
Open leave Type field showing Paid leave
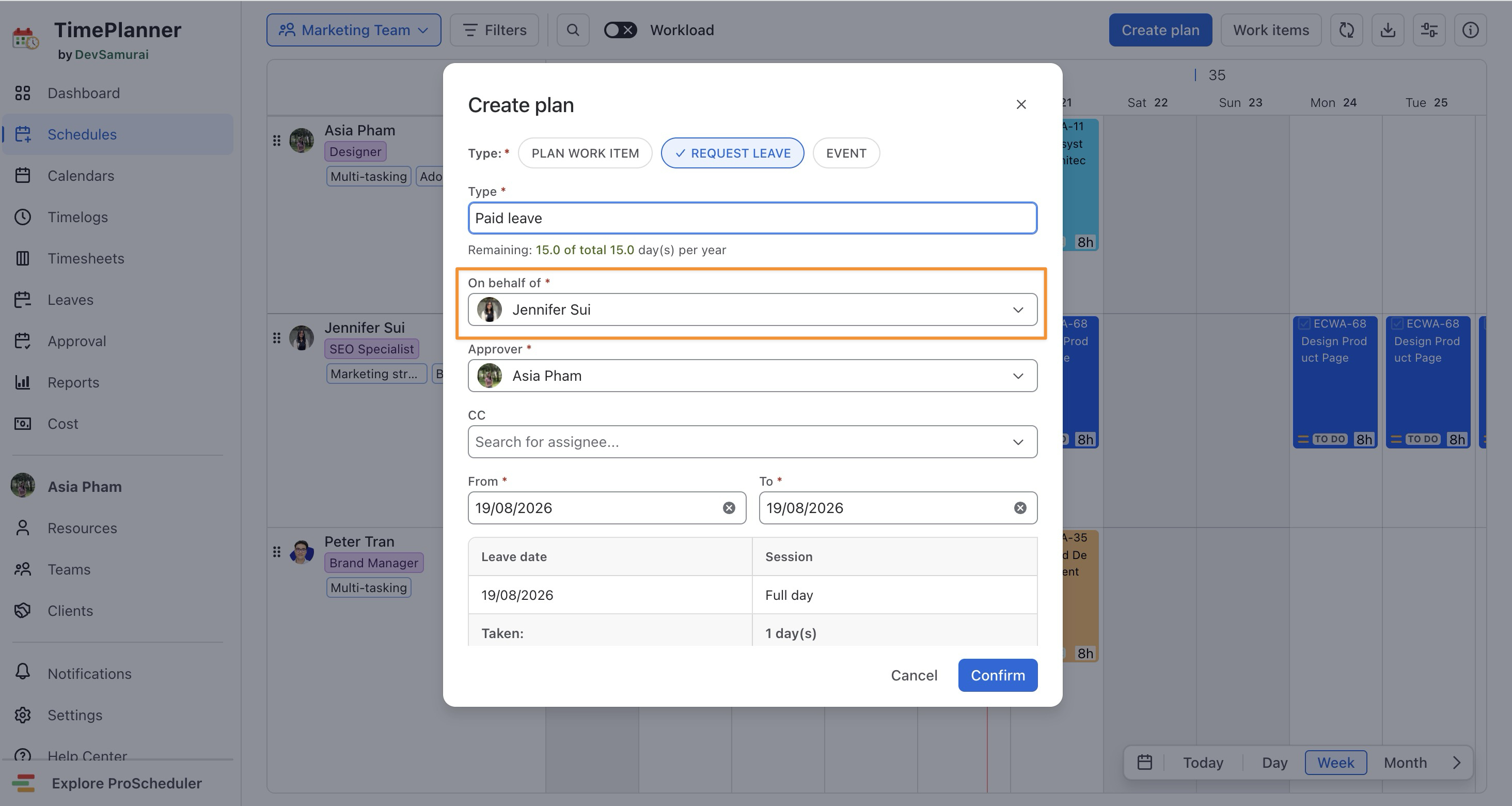pos(752,219)
